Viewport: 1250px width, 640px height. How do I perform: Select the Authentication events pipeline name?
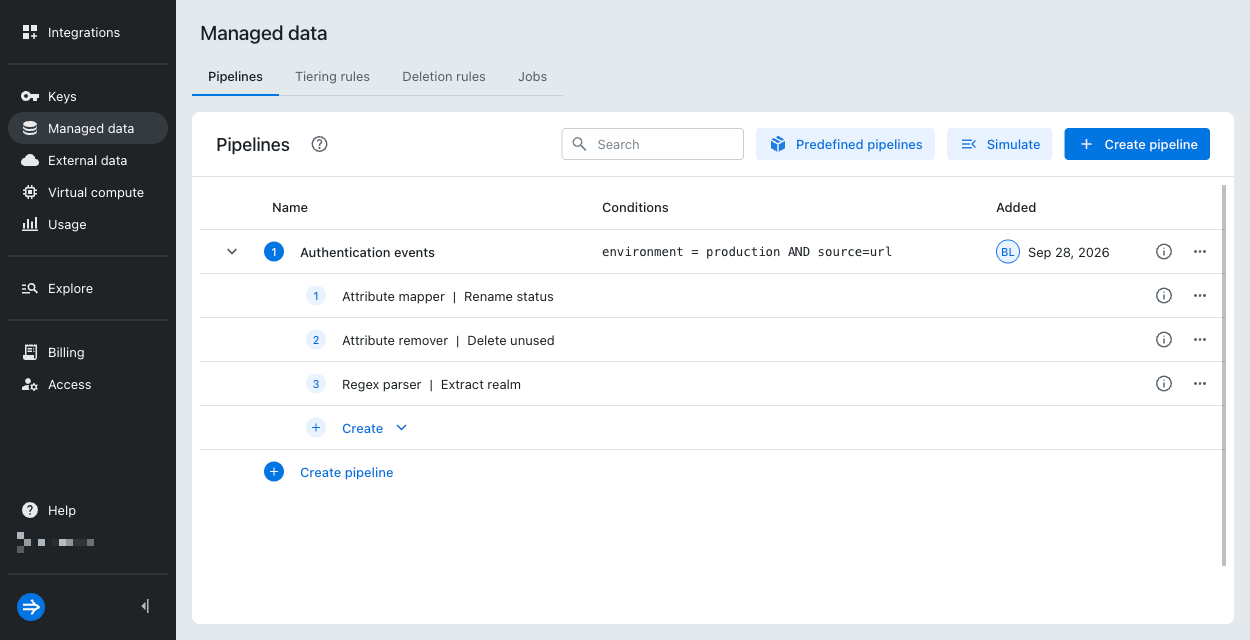(x=367, y=252)
